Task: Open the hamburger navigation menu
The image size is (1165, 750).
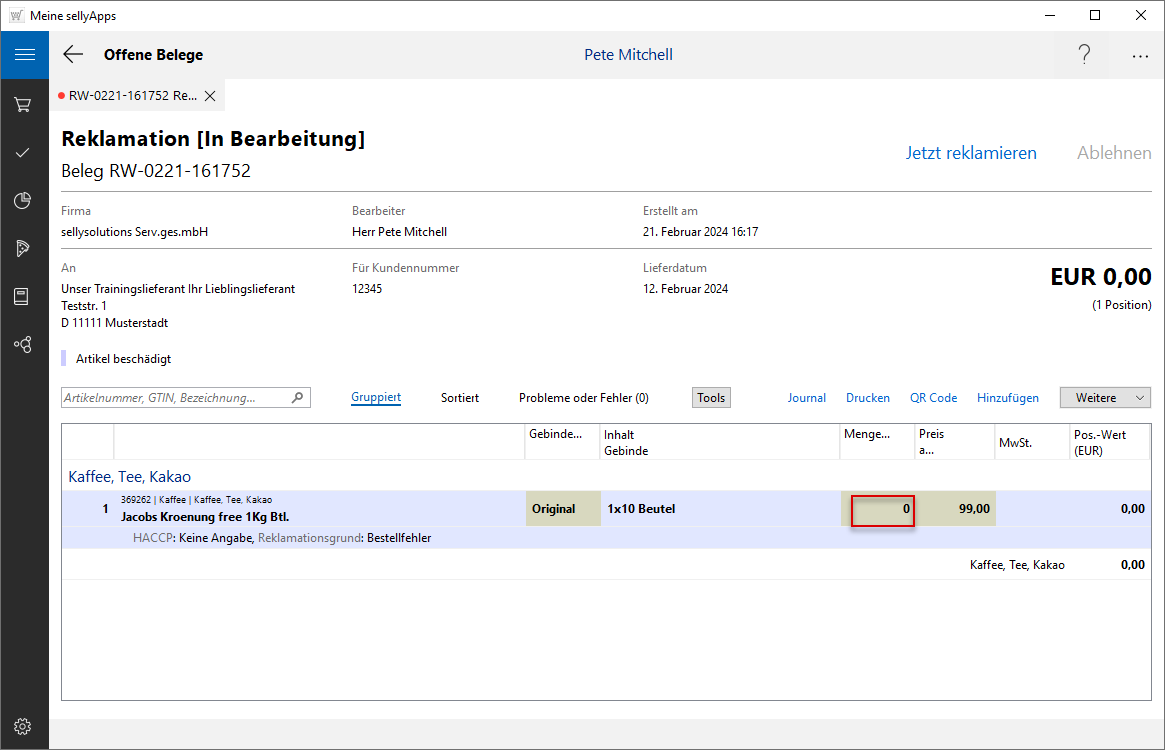Action: click(x=24, y=55)
